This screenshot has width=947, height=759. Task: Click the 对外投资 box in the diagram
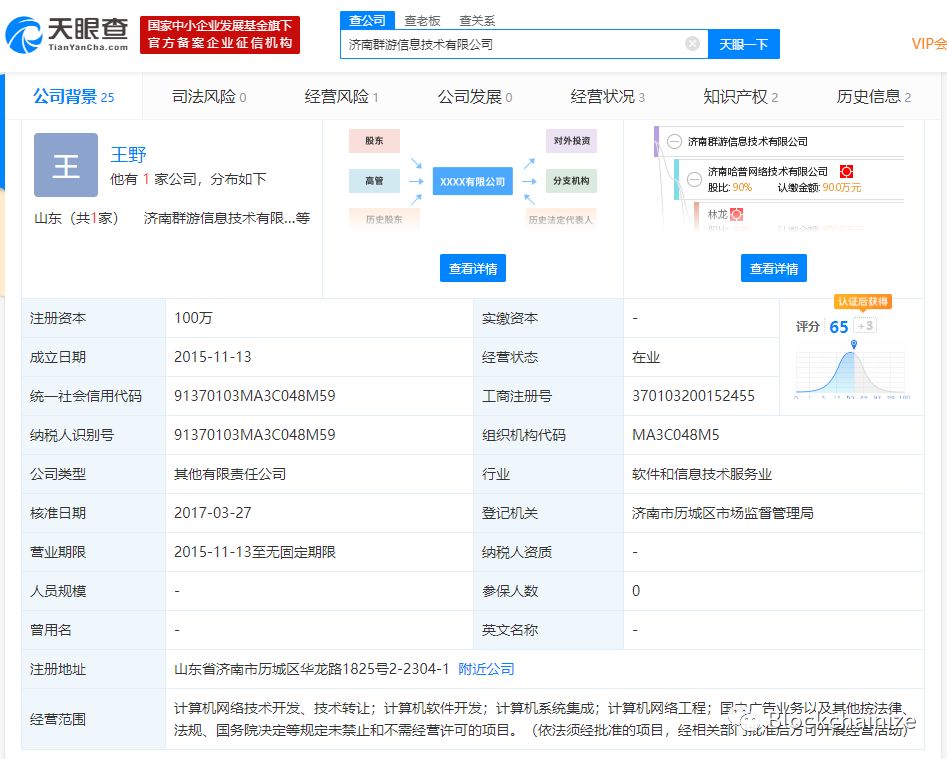(x=571, y=141)
